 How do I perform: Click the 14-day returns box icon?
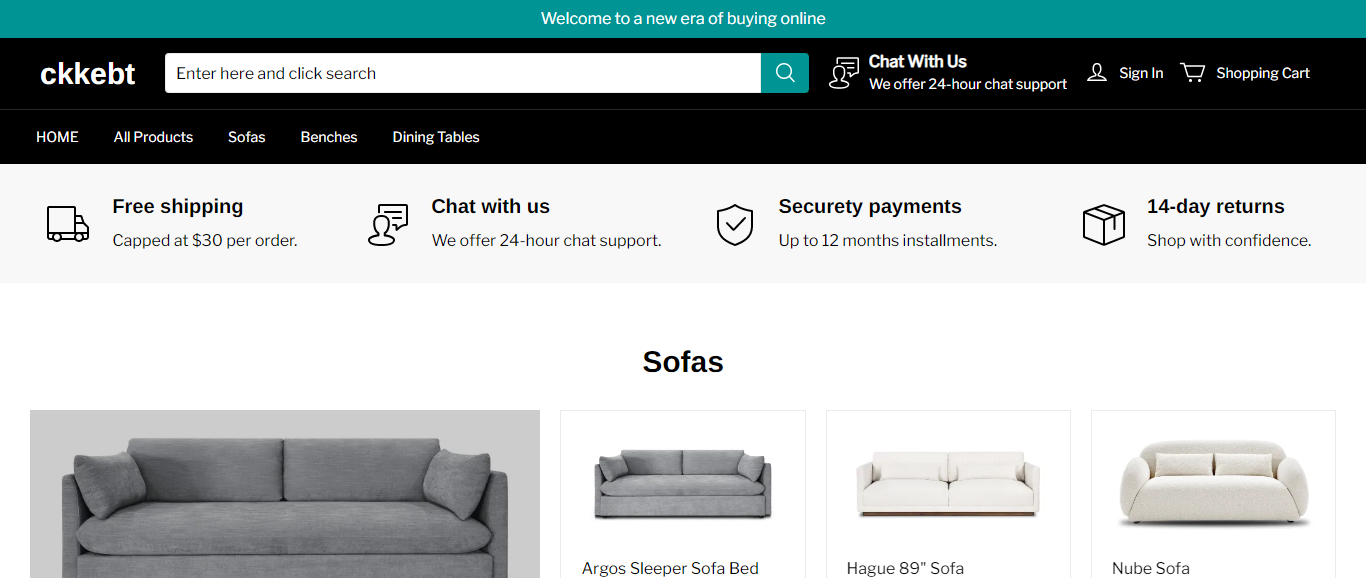click(1104, 224)
